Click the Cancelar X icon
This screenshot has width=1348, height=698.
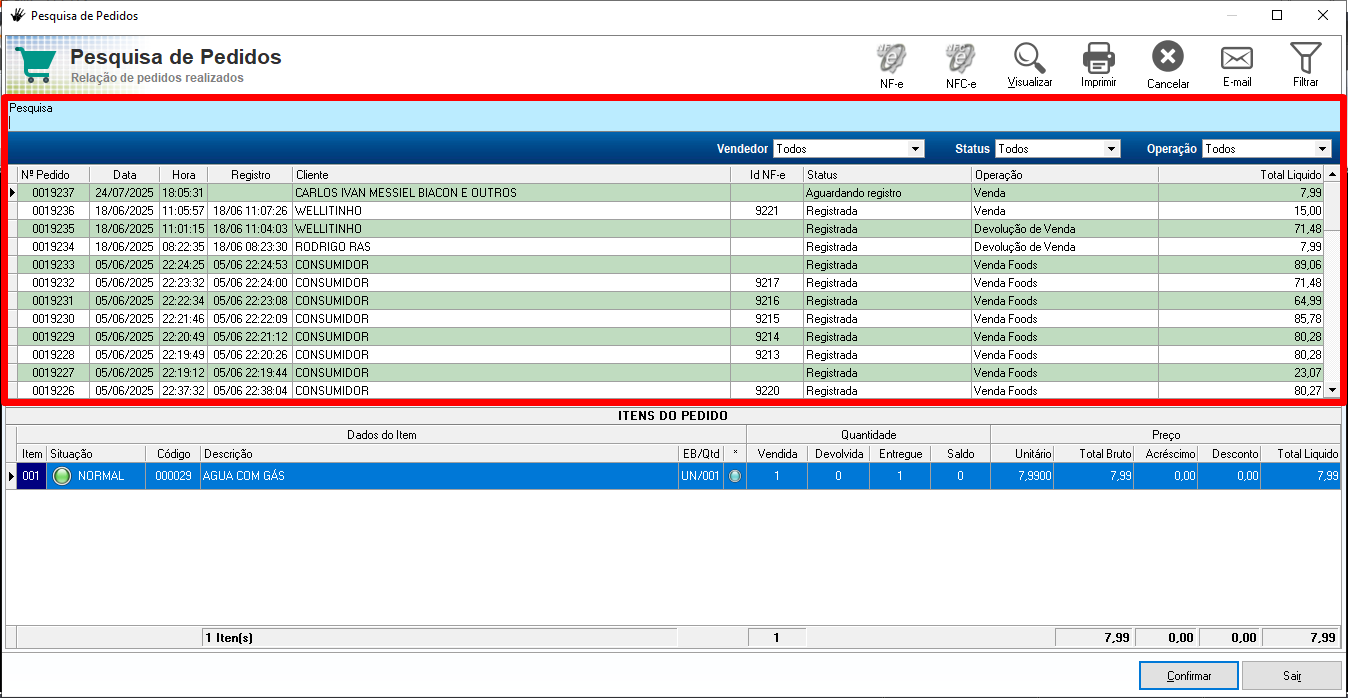1167,58
